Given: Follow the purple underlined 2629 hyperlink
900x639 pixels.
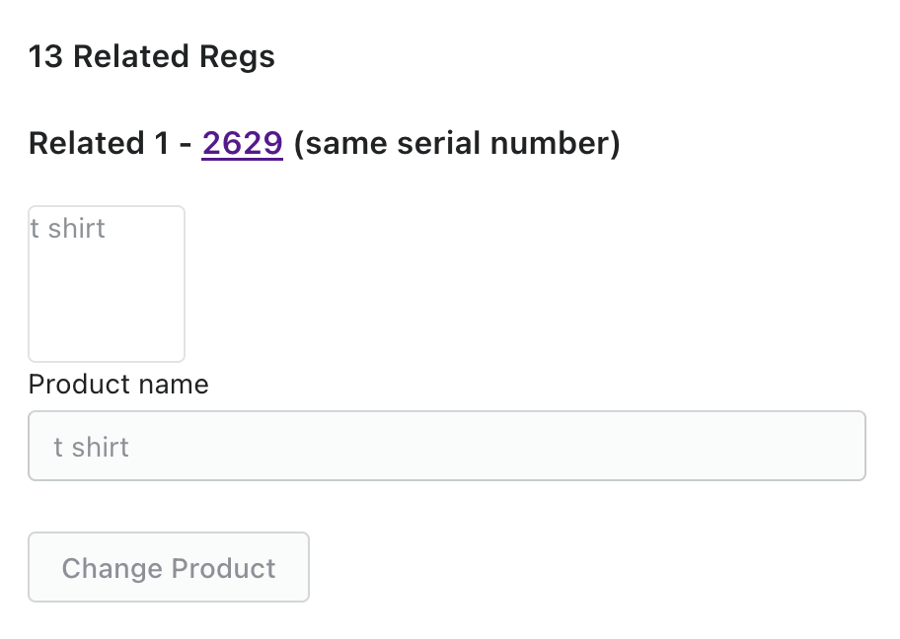Looking at the screenshot, I should pyautogui.click(x=242, y=144).
